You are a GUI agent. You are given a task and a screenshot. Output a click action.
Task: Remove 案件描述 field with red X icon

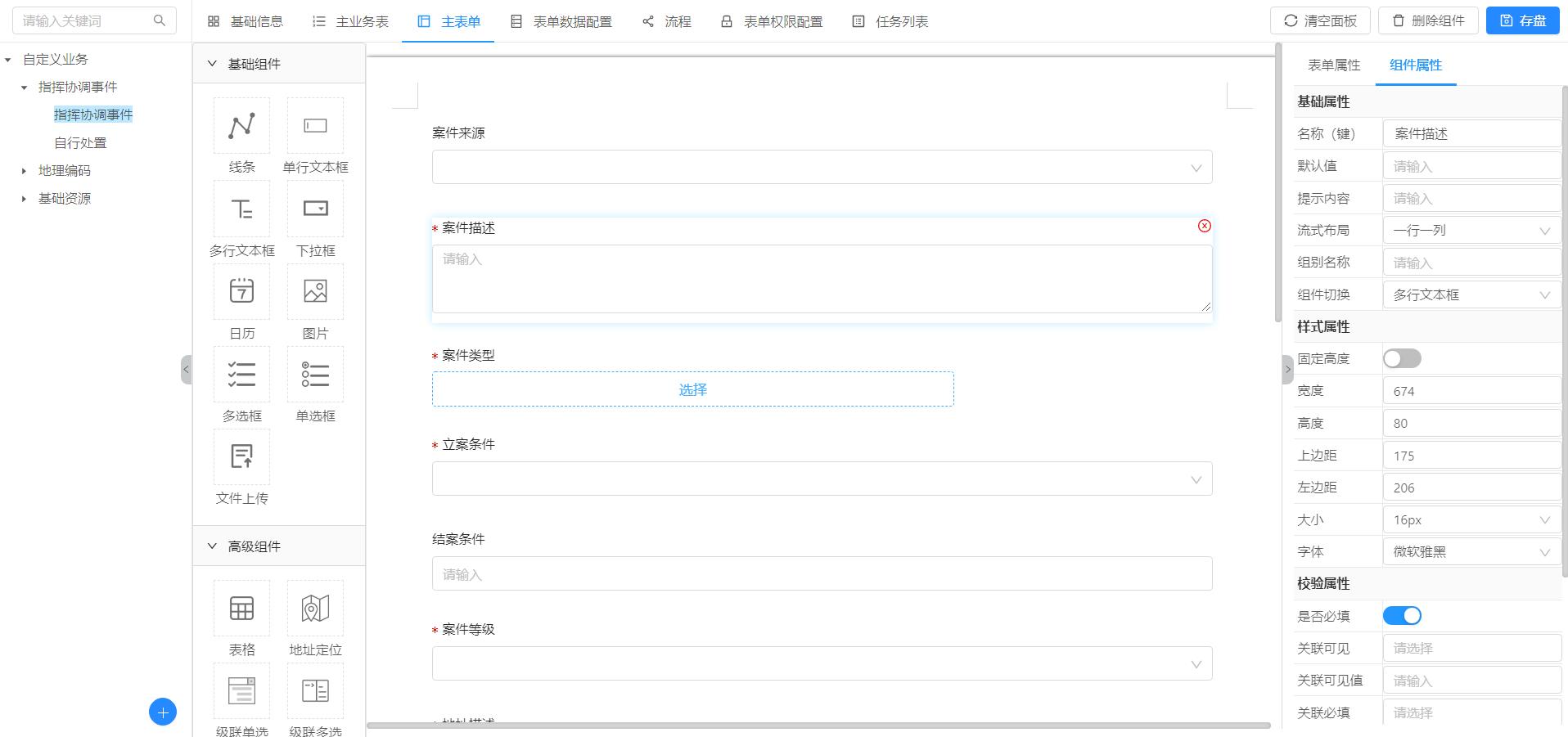click(x=1204, y=226)
